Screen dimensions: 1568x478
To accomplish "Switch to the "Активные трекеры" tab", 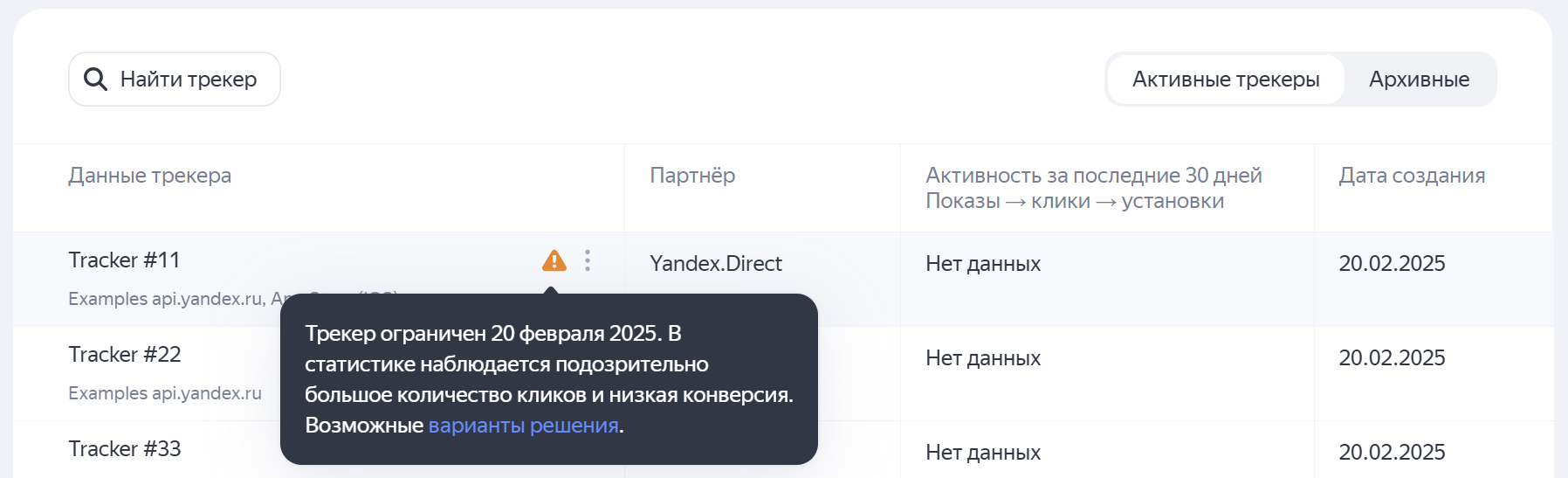I will [1225, 80].
